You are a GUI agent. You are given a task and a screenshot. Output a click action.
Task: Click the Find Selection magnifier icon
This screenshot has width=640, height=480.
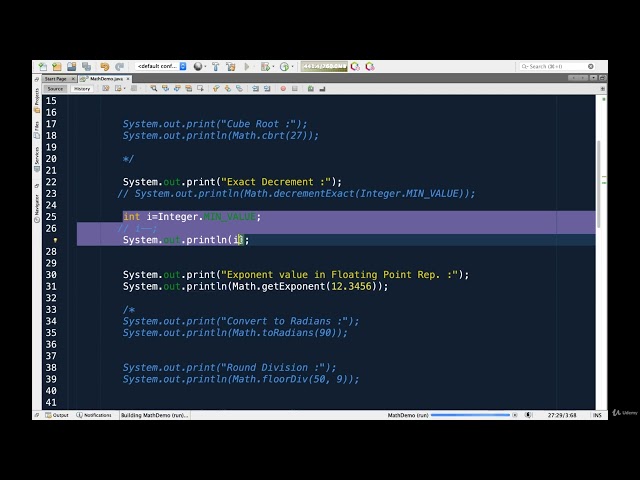click(153, 89)
